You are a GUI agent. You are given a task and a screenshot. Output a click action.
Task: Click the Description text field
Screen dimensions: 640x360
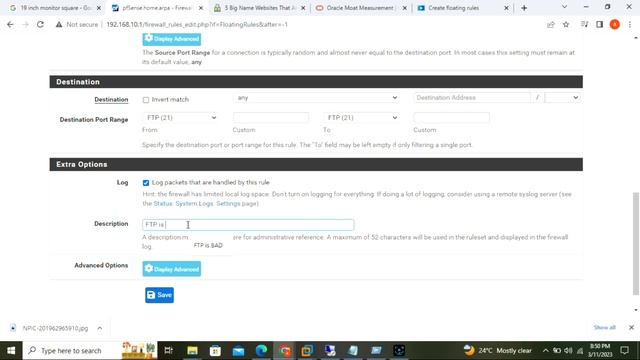(x=248, y=224)
